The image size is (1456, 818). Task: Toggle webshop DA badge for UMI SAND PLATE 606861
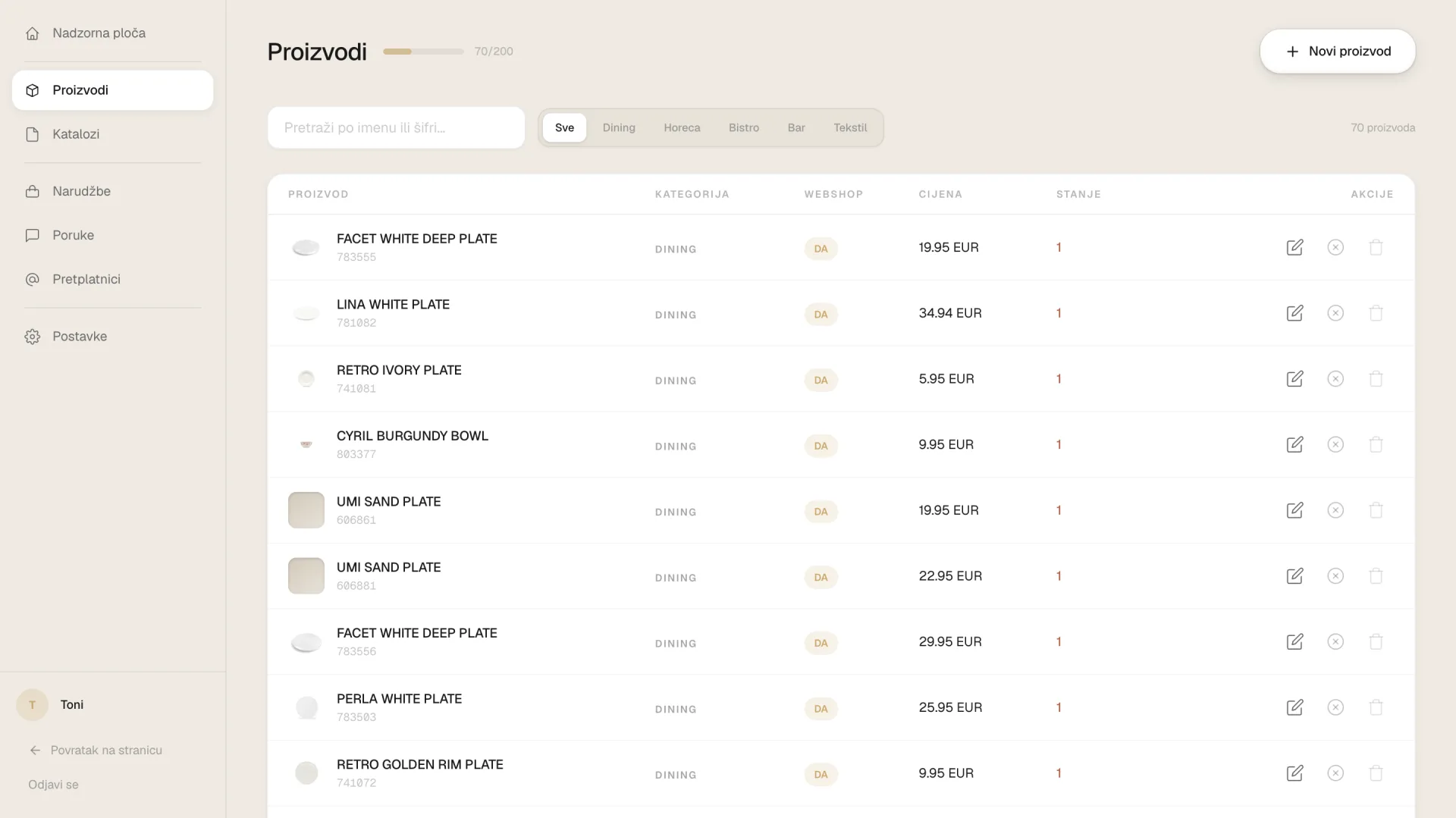(x=821, y=512)
